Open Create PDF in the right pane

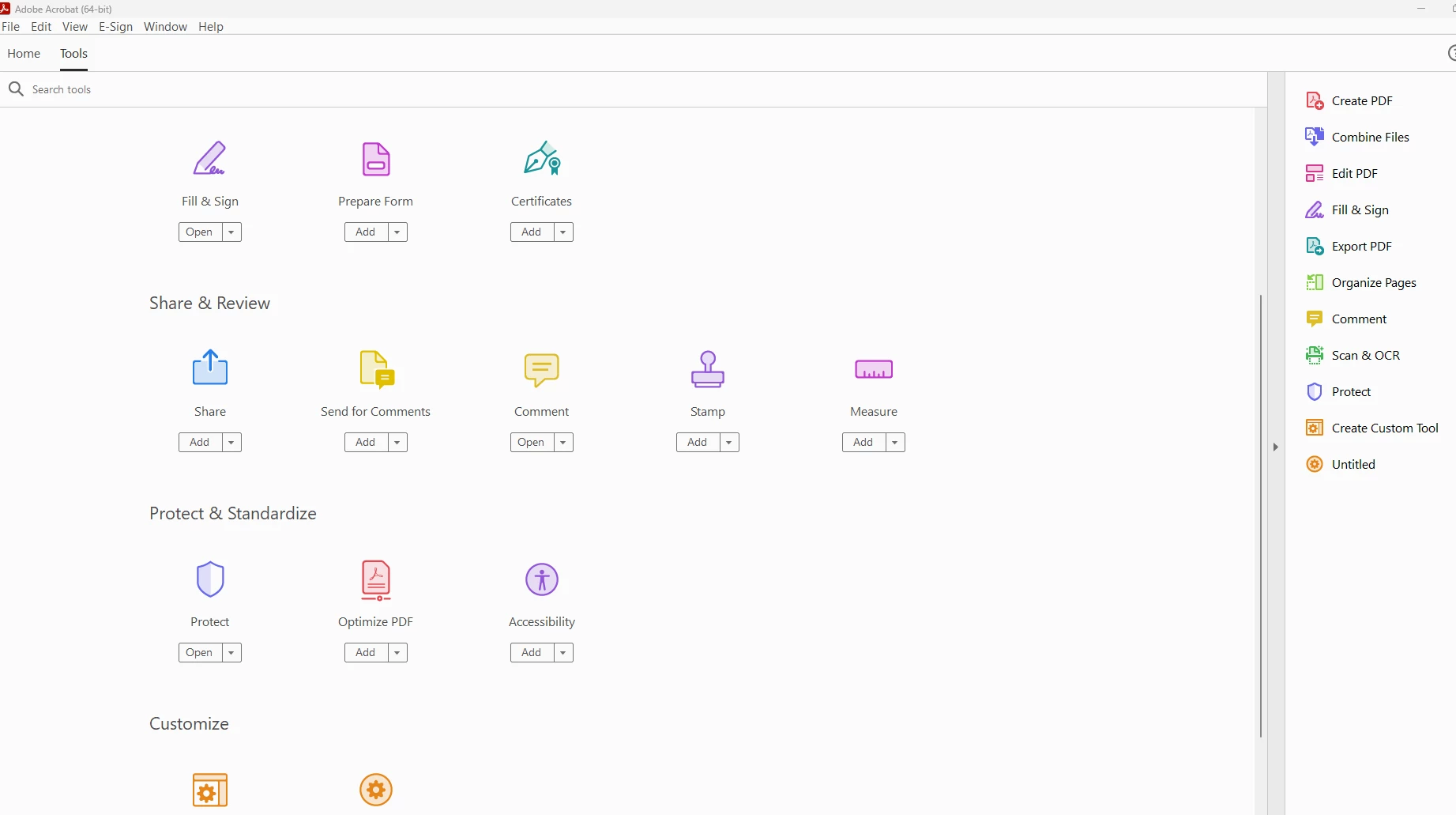1349,100
